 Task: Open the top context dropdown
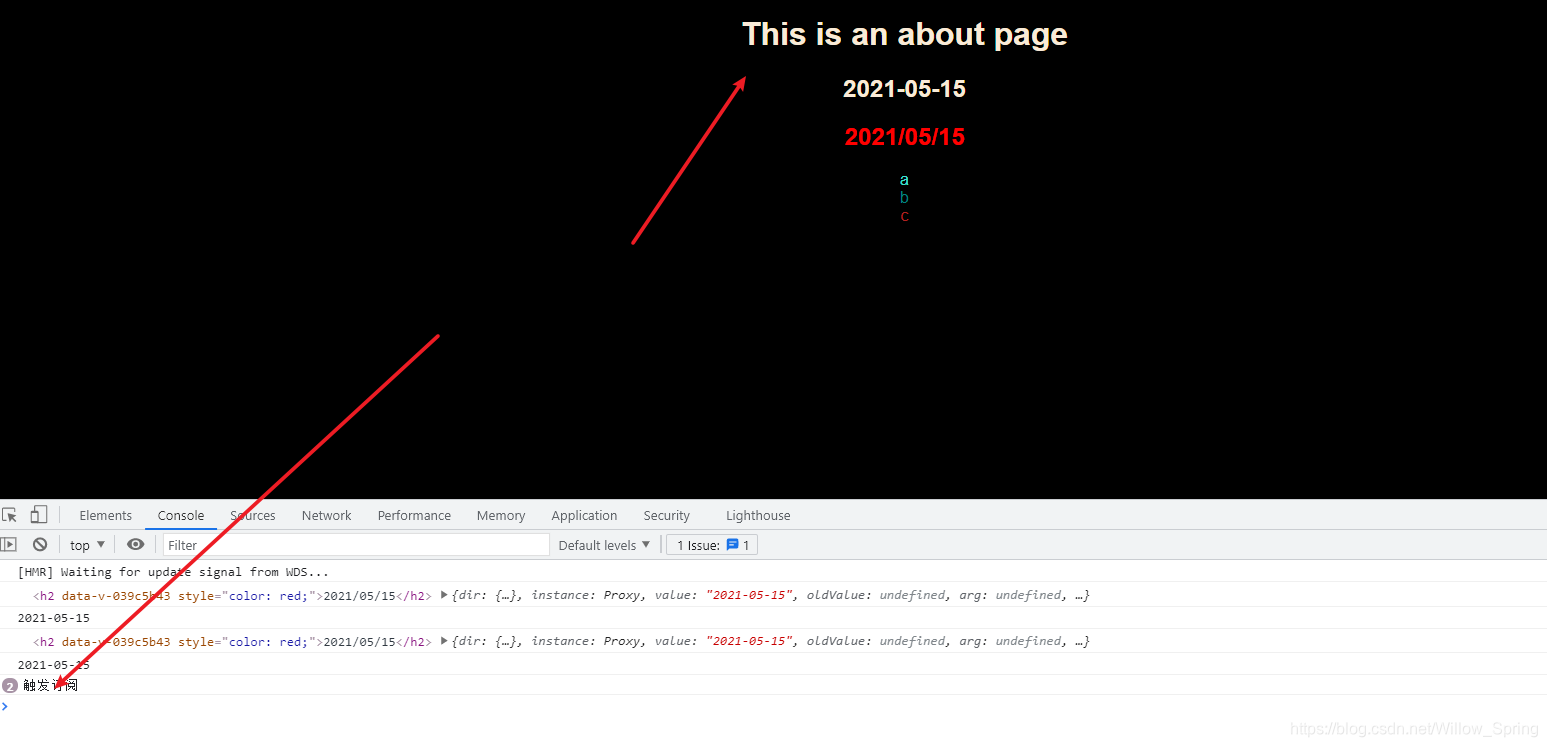click(x=87, y=545)
